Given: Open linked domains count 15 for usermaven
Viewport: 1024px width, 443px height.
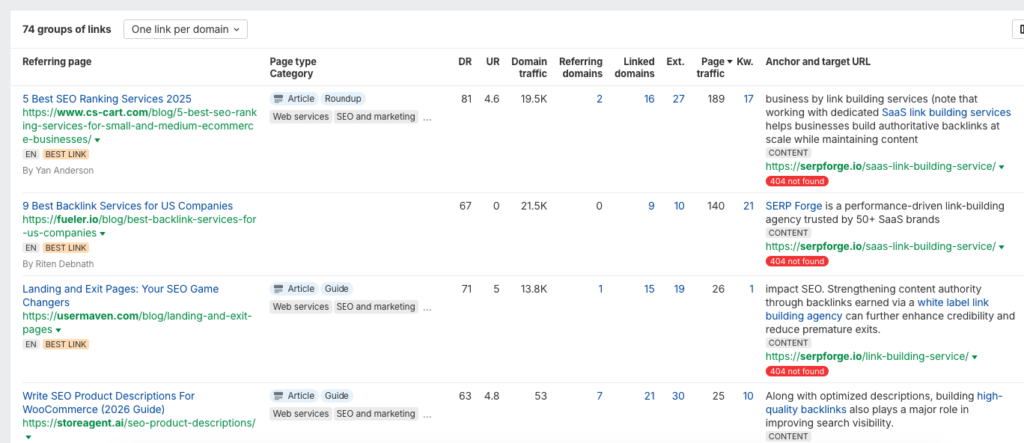Looking at the screenshot, I should click(649, 289).
